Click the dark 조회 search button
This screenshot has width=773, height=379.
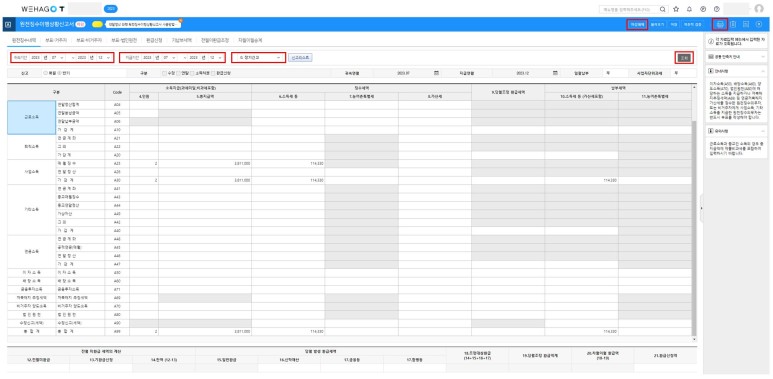point(684,58)
